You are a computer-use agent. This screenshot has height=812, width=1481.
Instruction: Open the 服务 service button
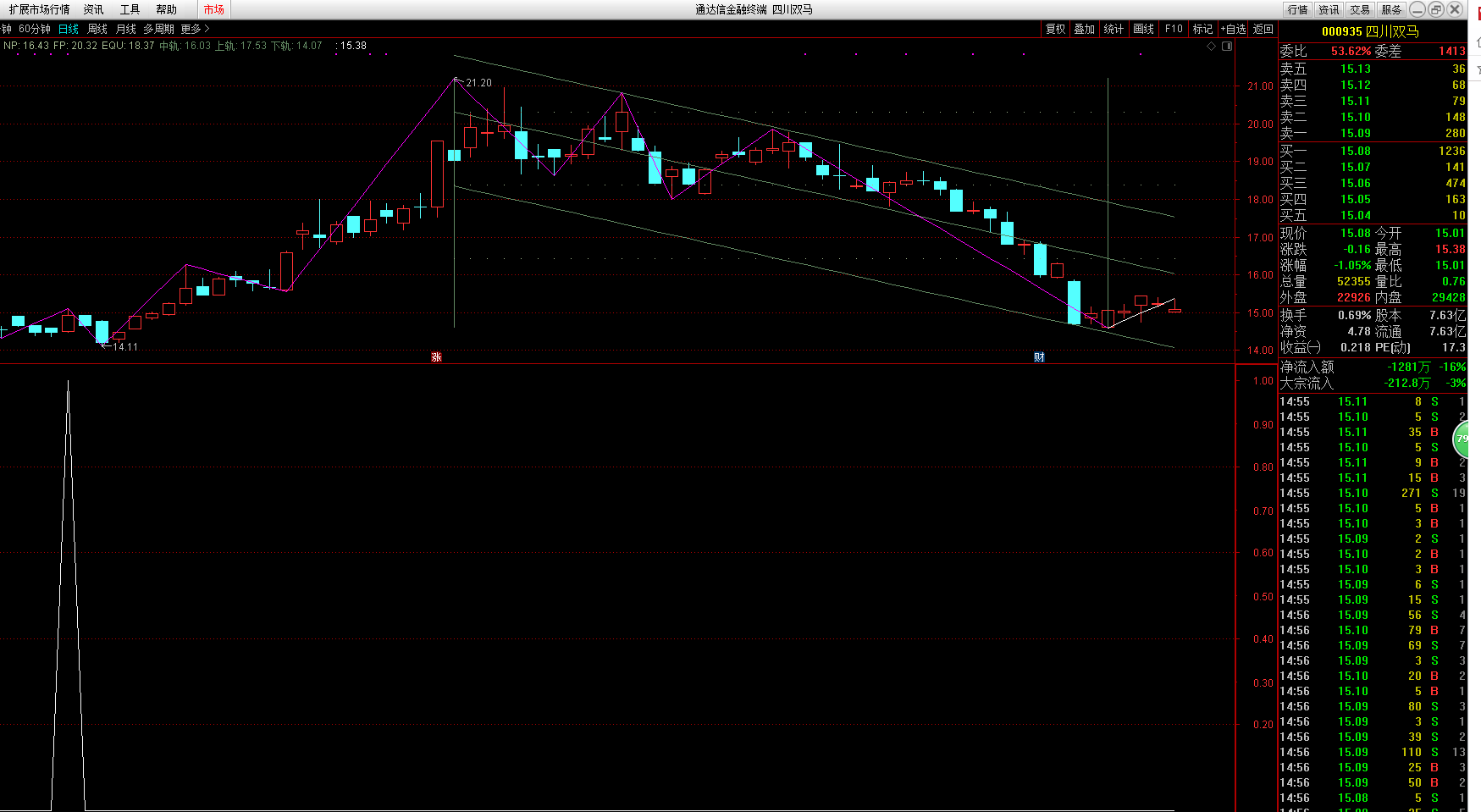click(x=1391, y=9)
